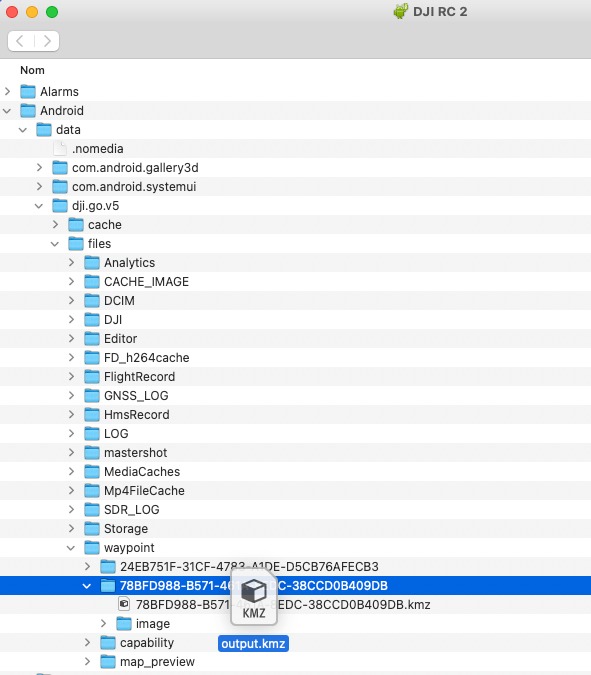The image size is (591, 675).
Task: Click the waypoint folder icon
Action: (92, 548)
